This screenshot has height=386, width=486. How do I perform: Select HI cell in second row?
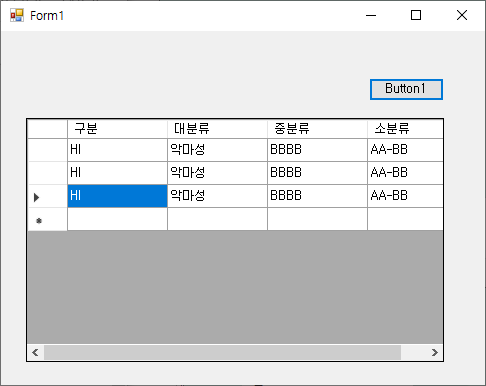point(117,173)
